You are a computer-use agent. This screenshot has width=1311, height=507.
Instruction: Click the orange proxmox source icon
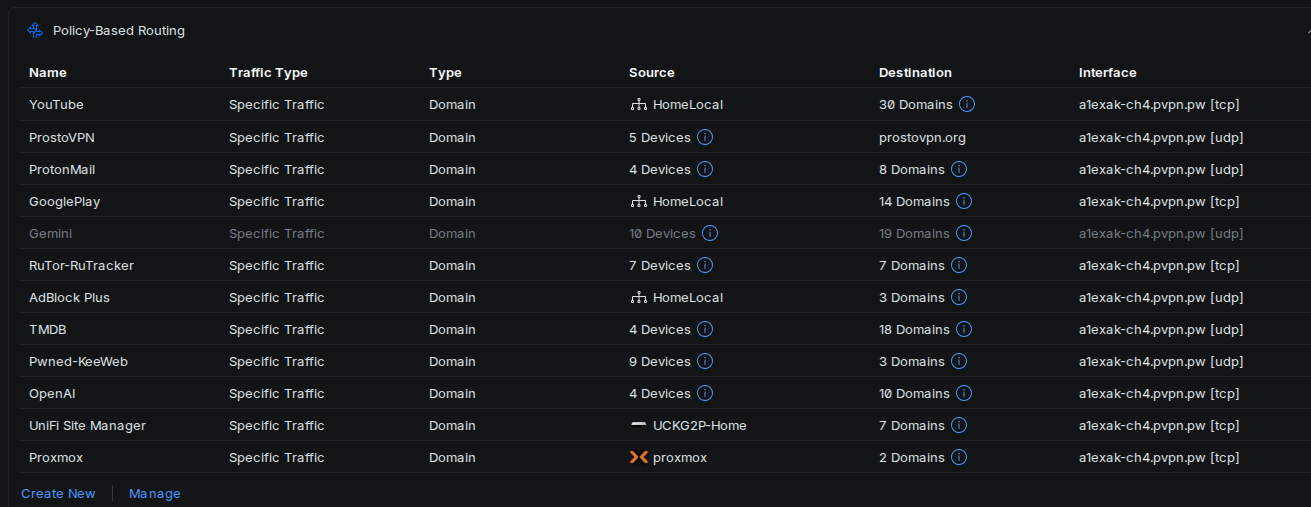click(x=638, y=457)
